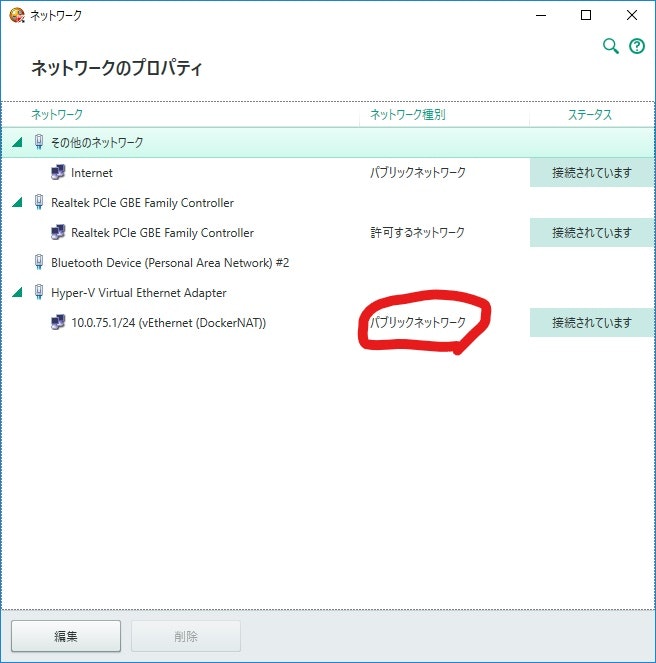Select the parent Realtek PCIe GBE Family Controller label
656x663 pixels.
142,203
